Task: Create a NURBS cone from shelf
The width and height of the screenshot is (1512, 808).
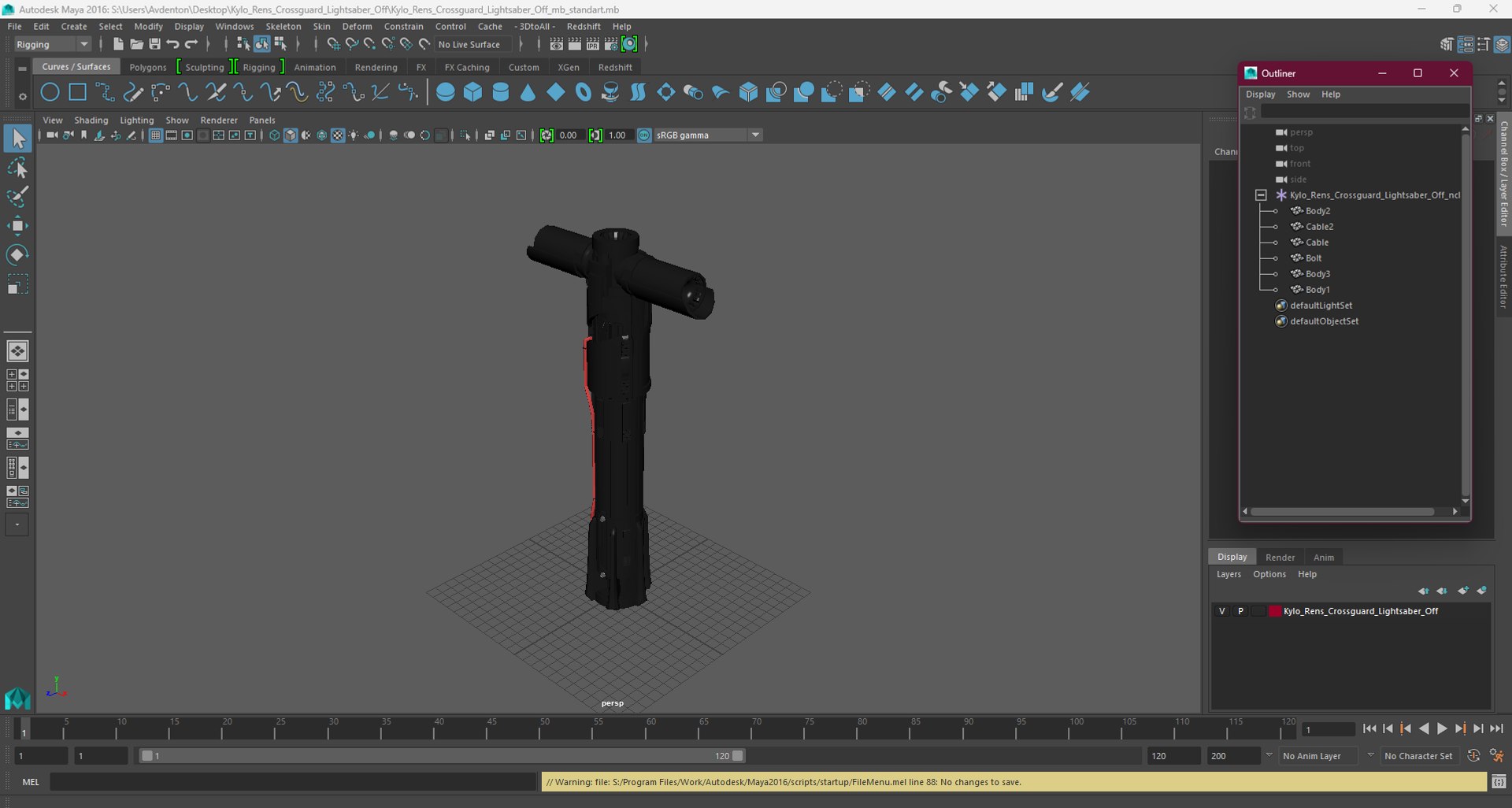Action: 528,92
